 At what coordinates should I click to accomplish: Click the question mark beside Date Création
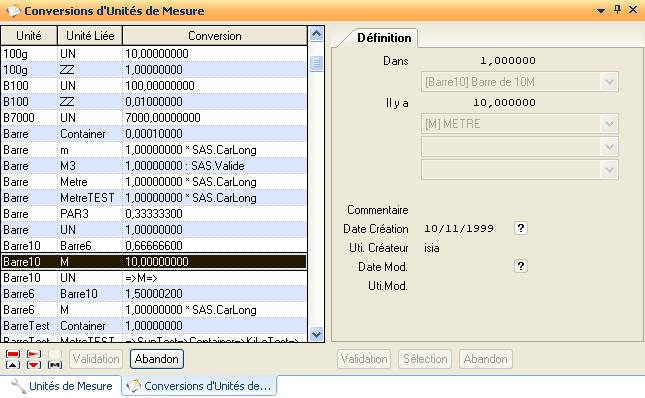(x=521, y=228)
